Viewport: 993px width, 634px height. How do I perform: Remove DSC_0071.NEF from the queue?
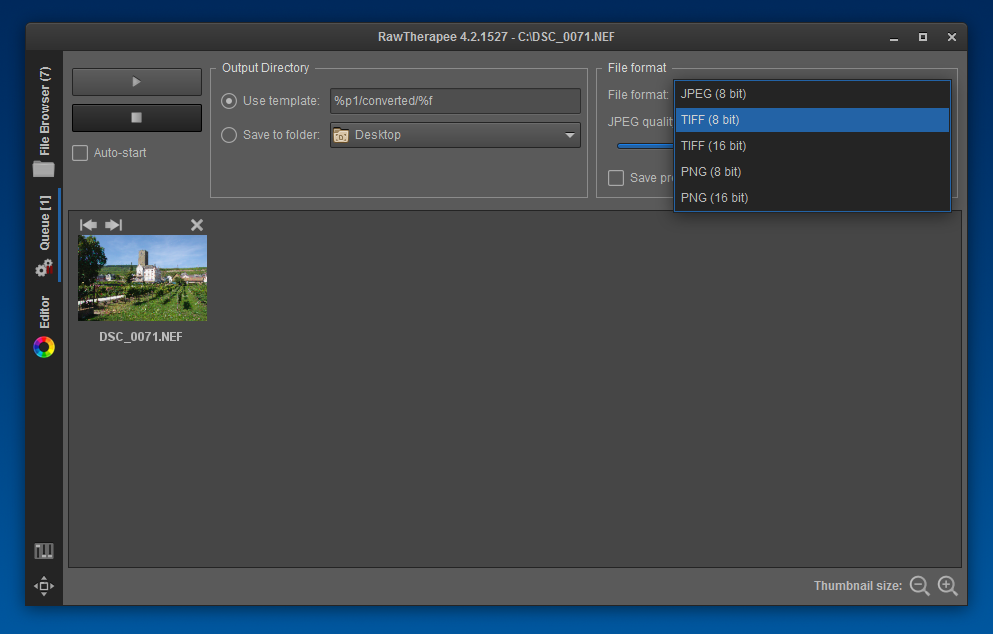[197, 225]
